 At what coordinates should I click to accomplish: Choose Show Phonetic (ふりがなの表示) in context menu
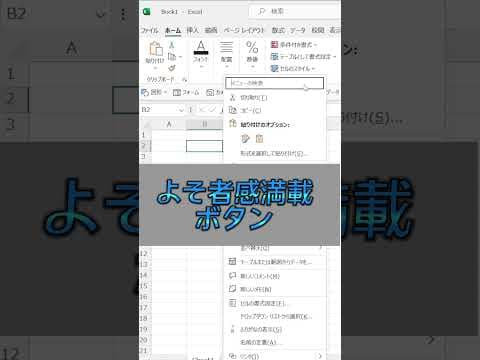coord(275,329)
